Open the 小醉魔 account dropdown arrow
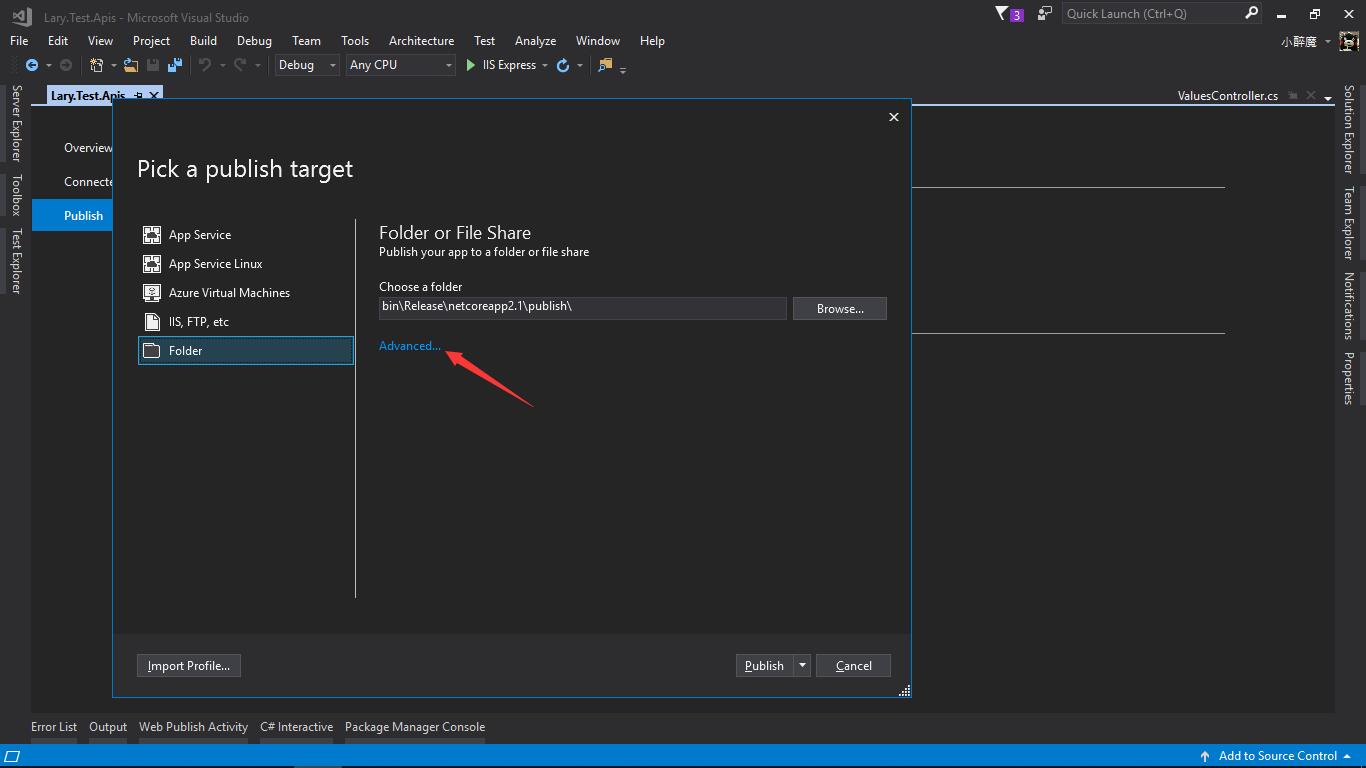 click(1328, 42)
